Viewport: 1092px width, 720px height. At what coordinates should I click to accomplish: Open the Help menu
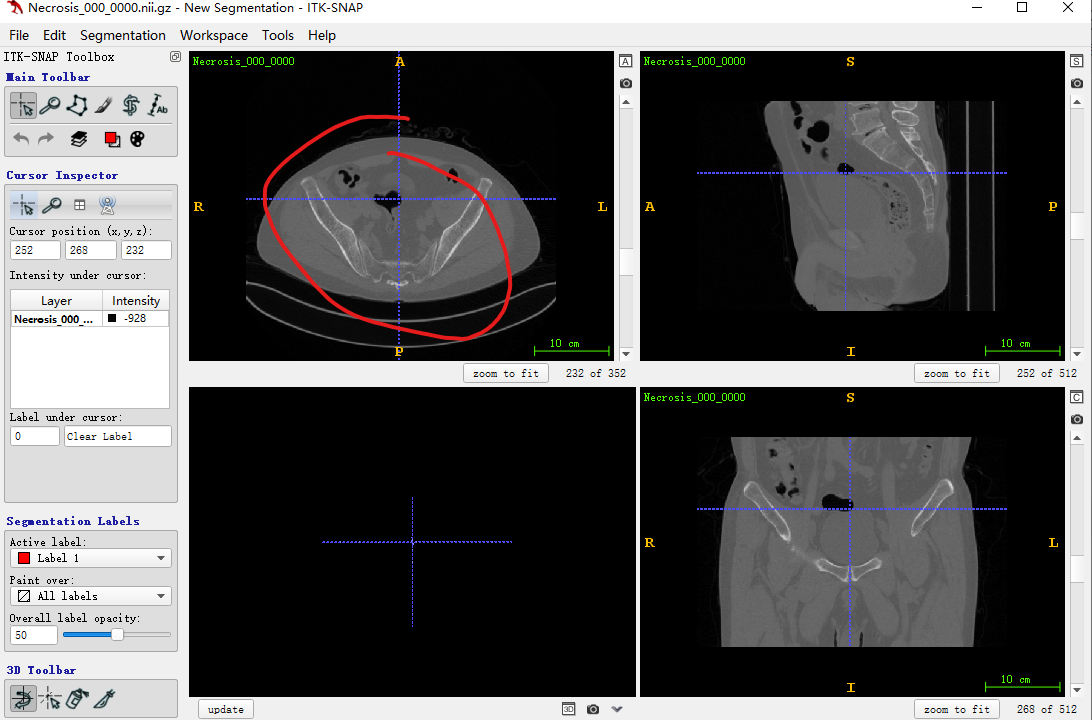click(322, 35)
